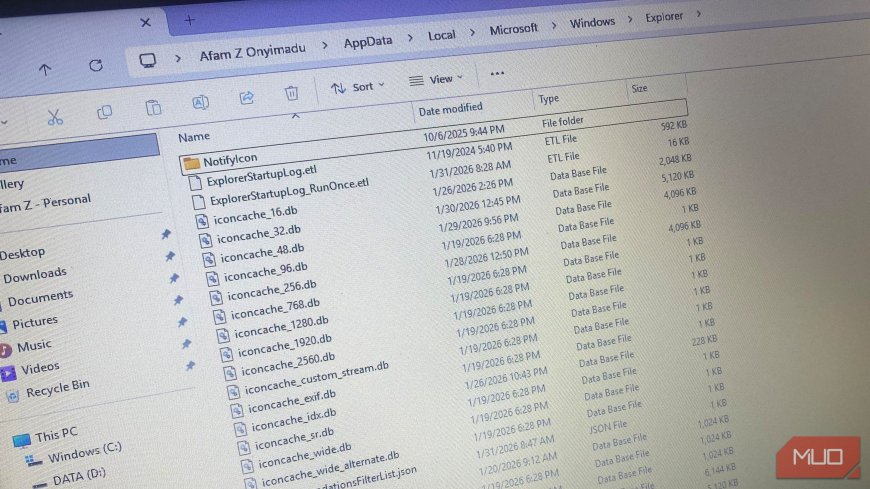Go to AppData breadcrumb
Screen dimensions: 870x489
coord(368,42)
